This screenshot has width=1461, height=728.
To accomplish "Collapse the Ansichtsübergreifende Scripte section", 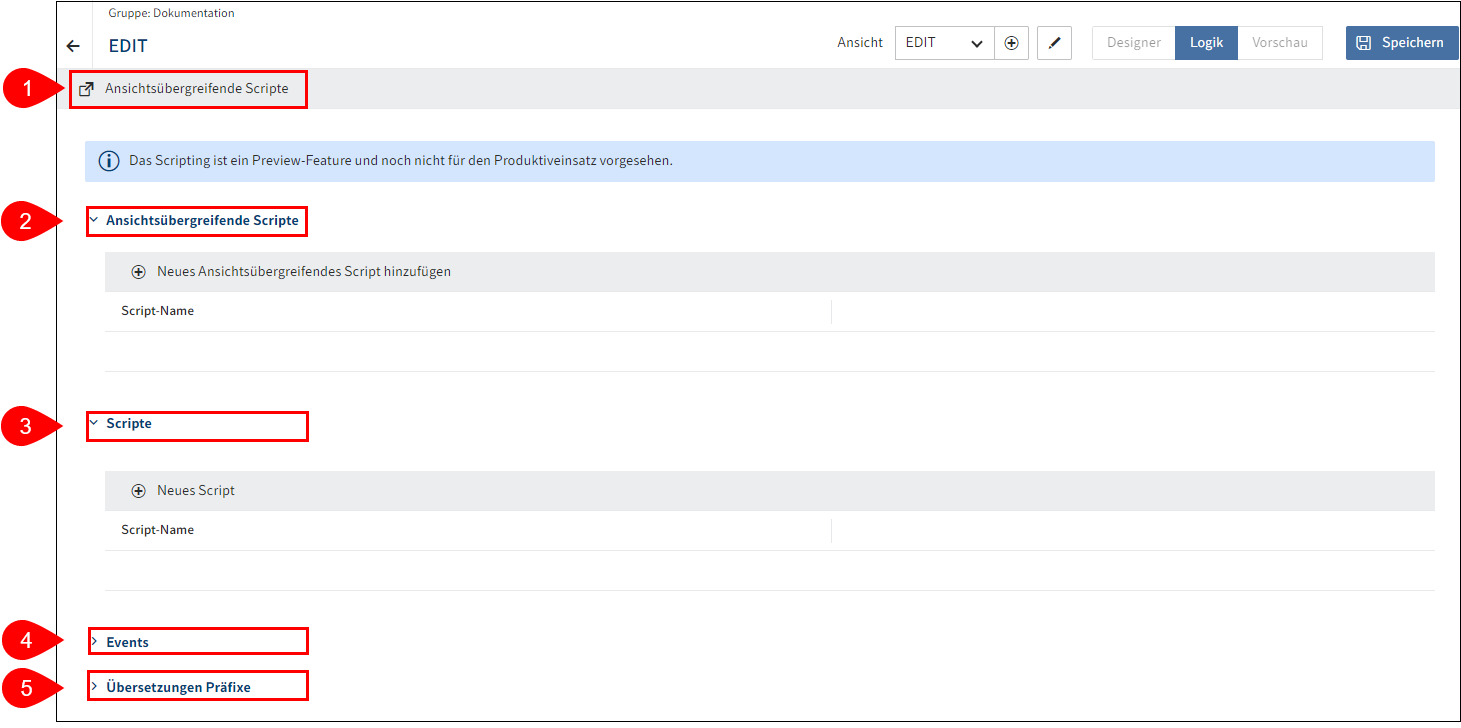I will coord(93,220).
